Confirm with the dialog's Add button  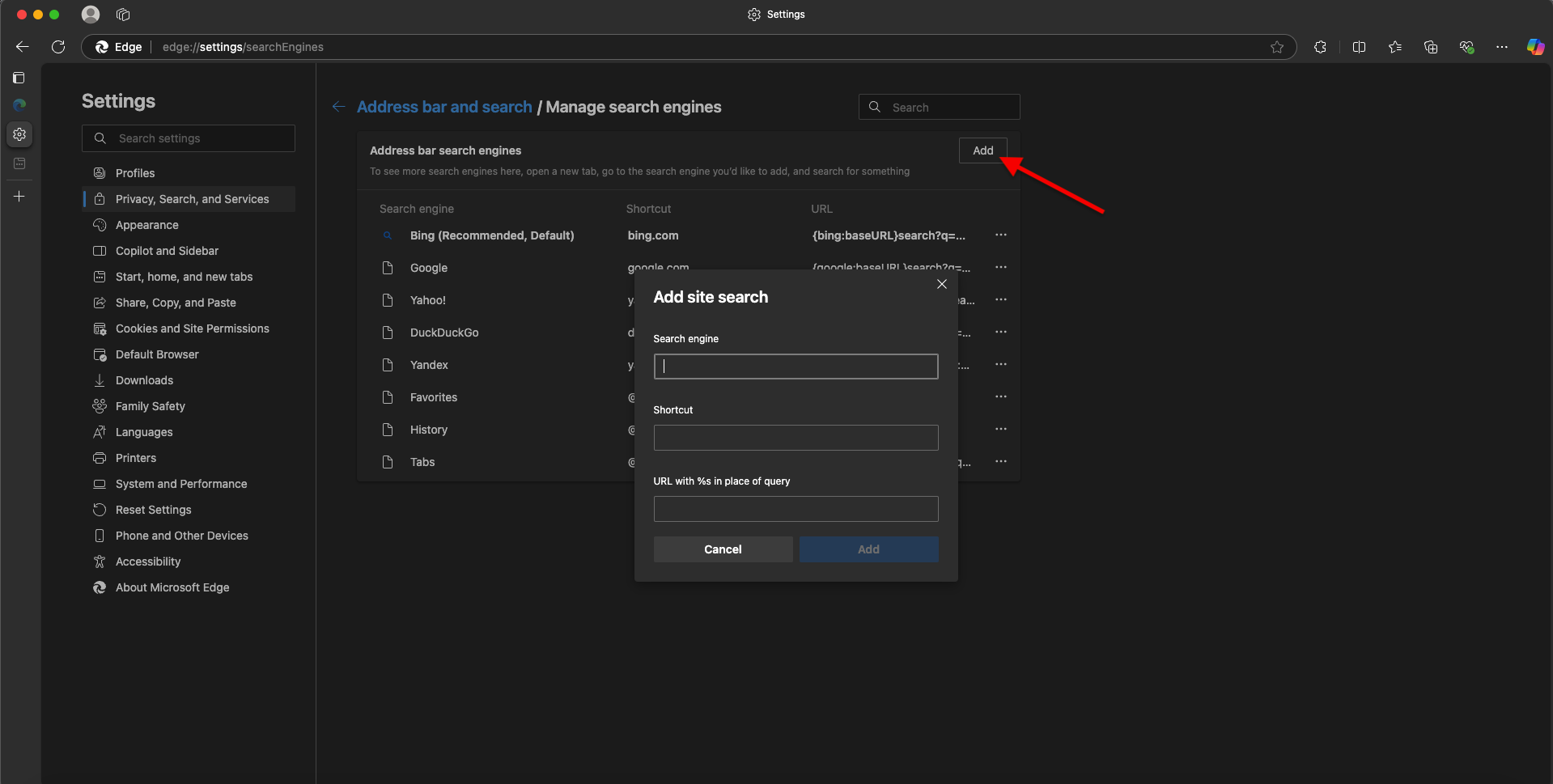click(x=868, y=549)
